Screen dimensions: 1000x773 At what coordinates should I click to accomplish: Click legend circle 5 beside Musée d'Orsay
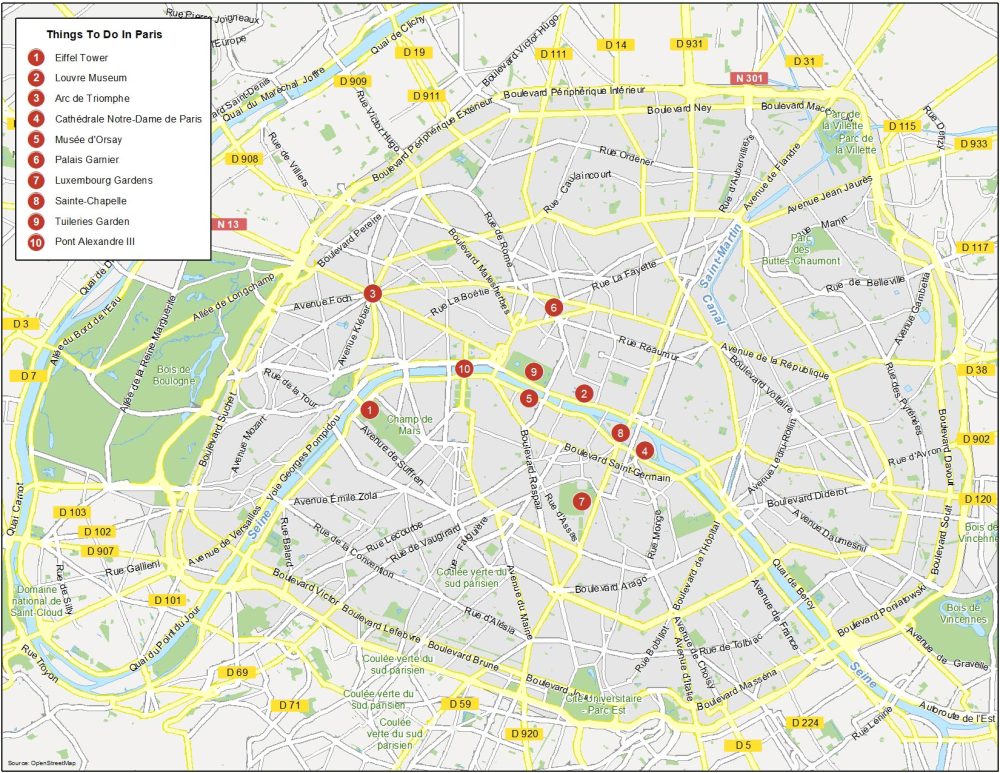click(36, 140)
